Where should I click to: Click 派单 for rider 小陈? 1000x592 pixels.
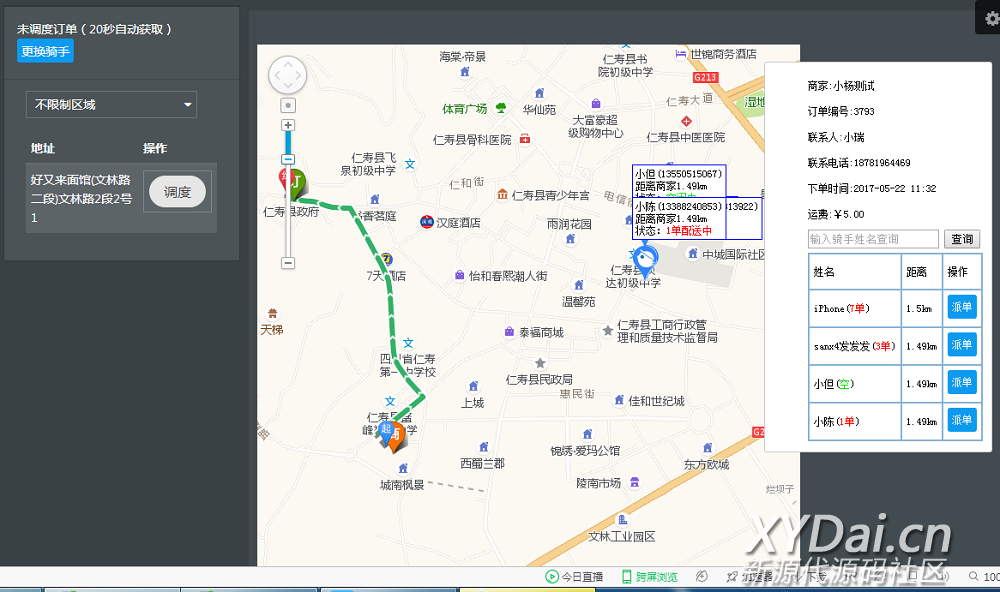(960, 421)
